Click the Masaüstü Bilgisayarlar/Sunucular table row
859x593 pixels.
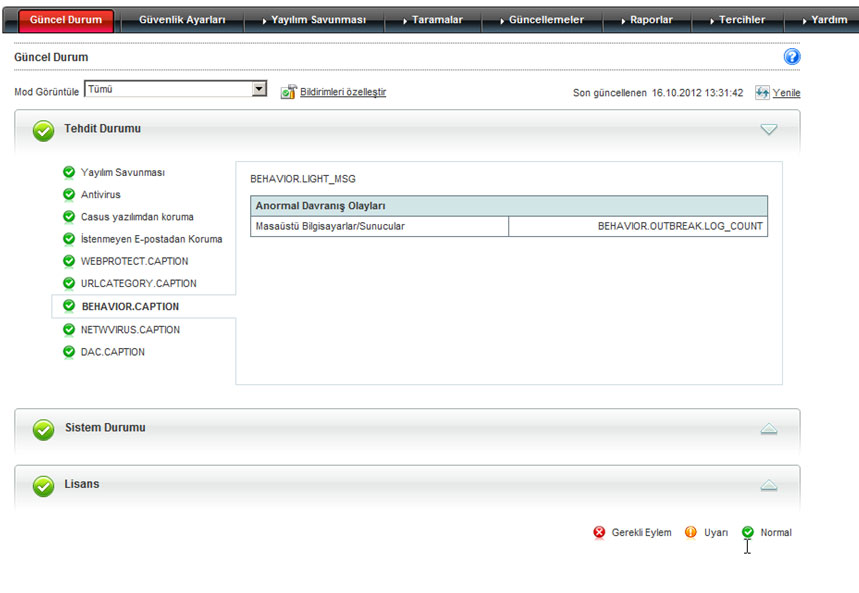(379, 227)
